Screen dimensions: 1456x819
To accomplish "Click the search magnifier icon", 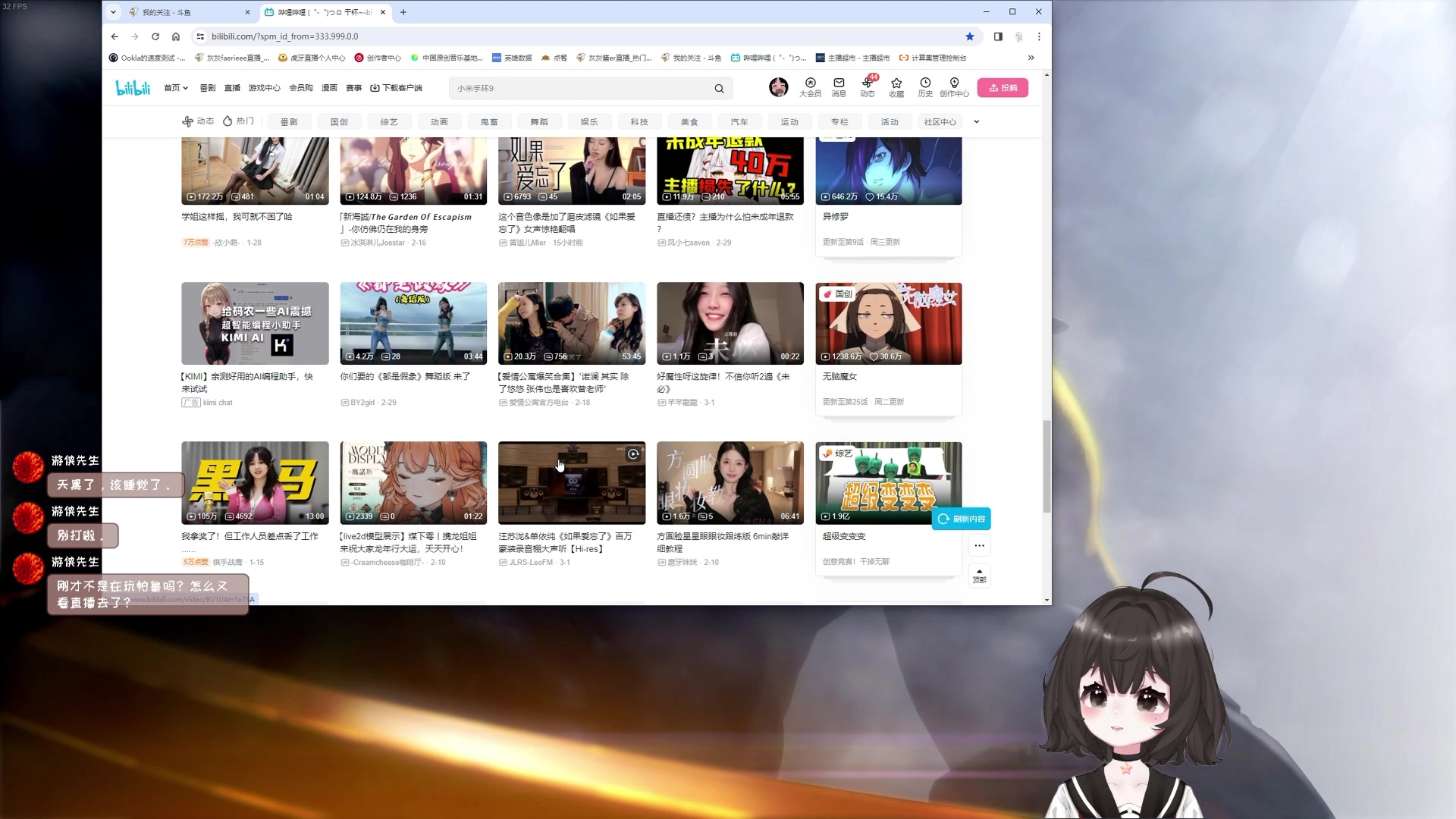I will point(719,88).
